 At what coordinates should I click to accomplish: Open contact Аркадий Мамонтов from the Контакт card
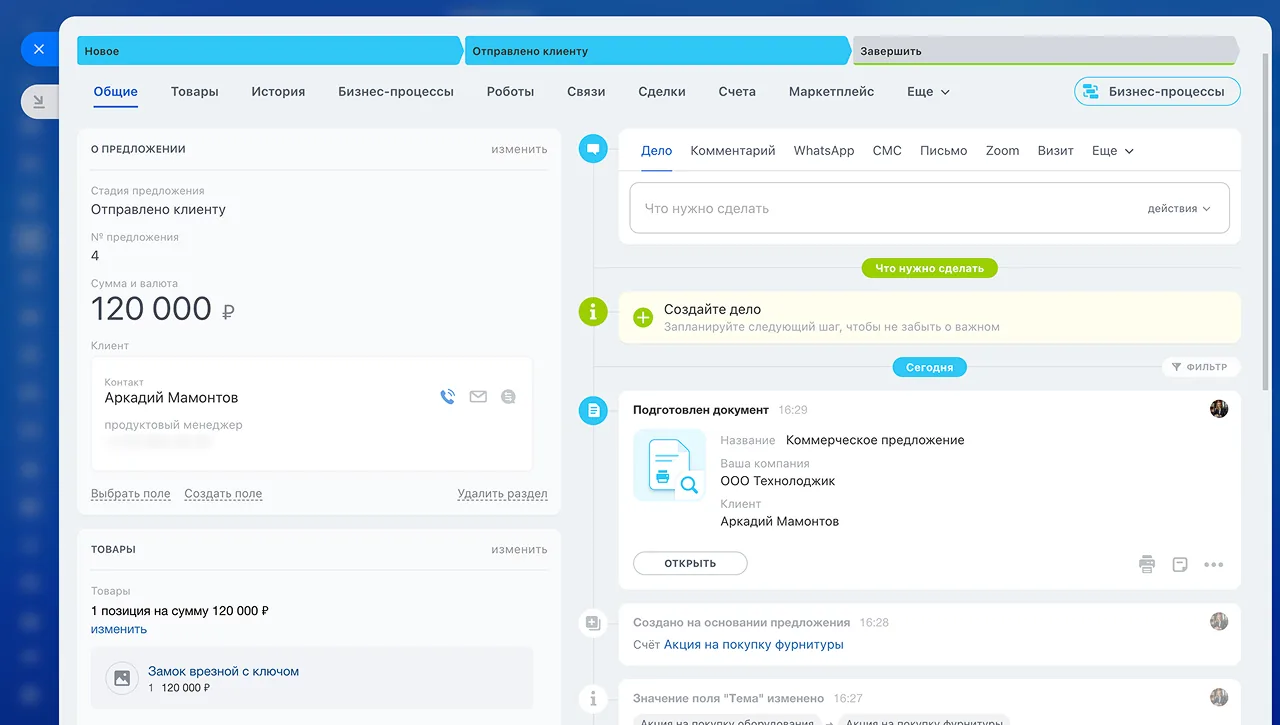(x=171, y=397)
